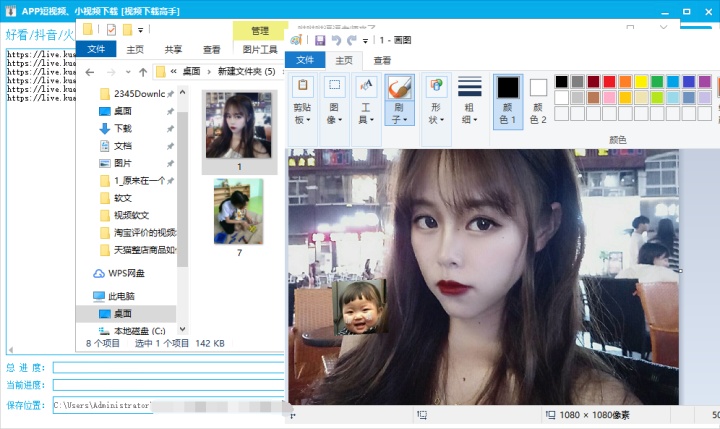
Task: Pick the pink color swatch in second row
Action: pos(609,97)
